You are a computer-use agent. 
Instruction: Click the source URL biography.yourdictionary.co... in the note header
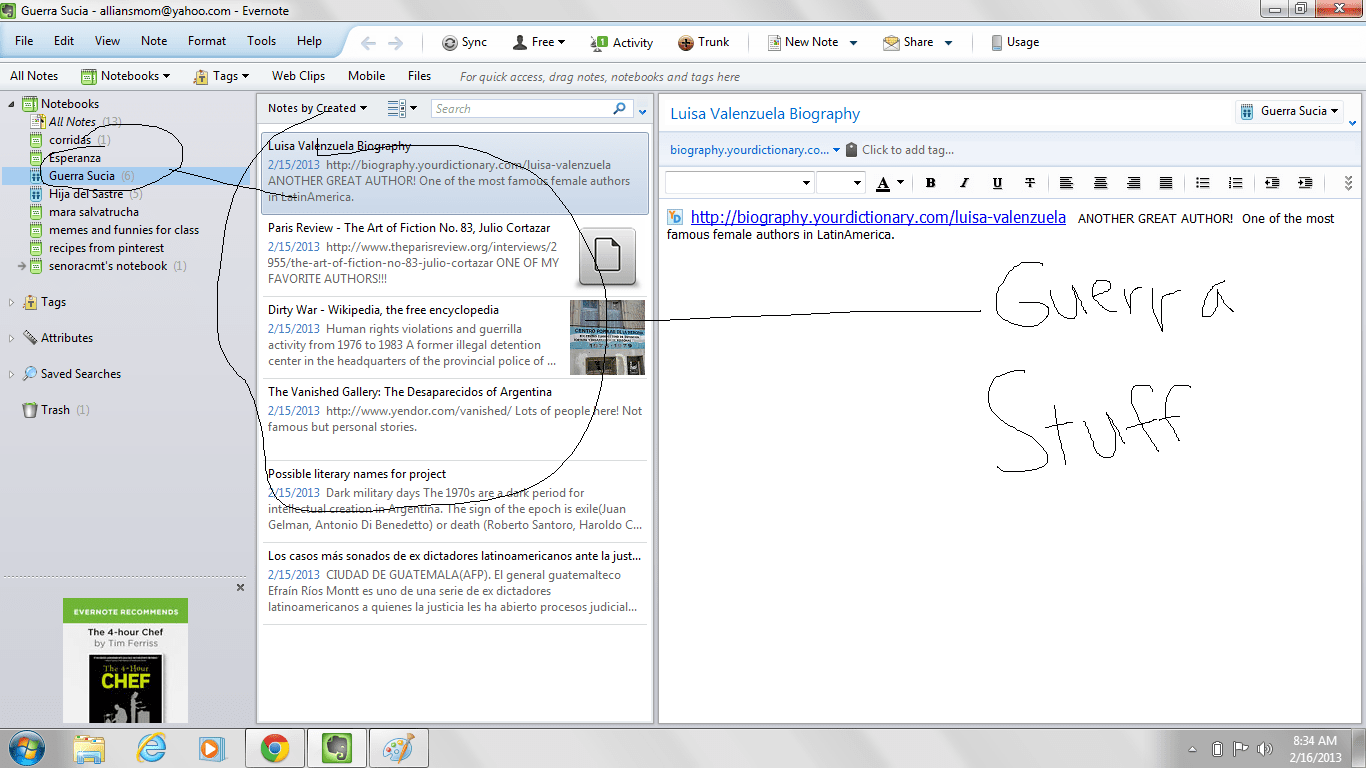coord(749,150)
